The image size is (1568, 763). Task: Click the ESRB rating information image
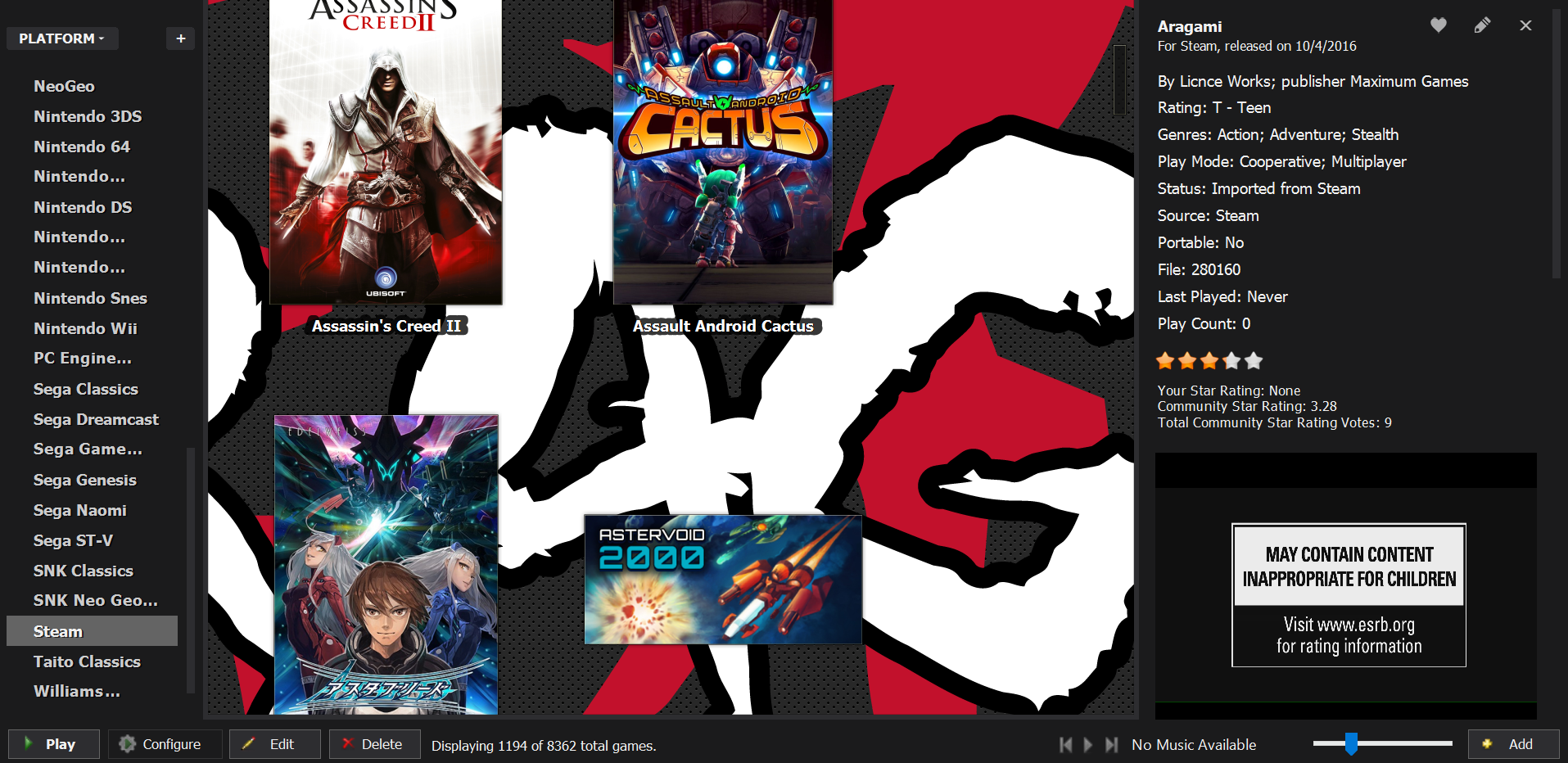click(x=1349, y=595)
